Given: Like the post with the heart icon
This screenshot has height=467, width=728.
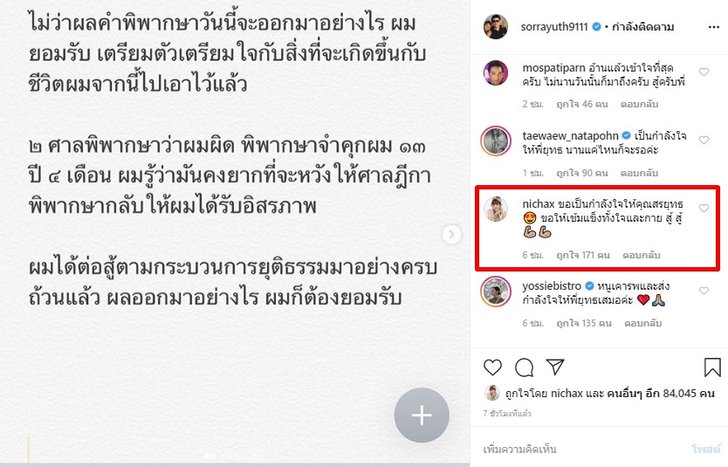Looking at the screenshot, I should point(493,367).
